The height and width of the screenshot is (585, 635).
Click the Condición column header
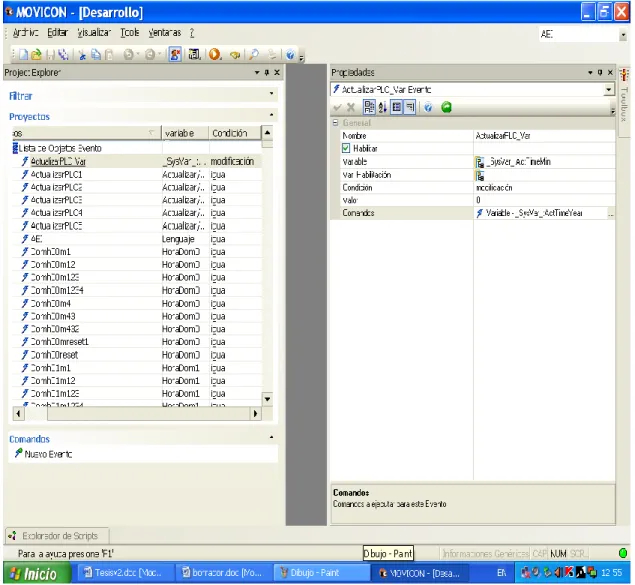[235, 133]
